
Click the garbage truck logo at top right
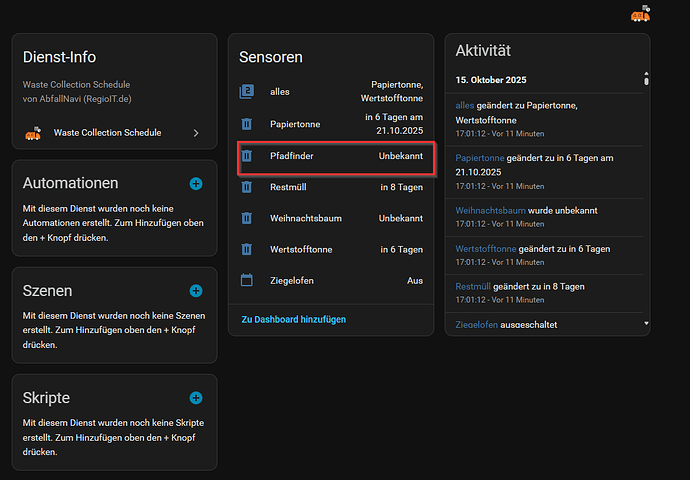pyautogui.click(x=640, y=14)
